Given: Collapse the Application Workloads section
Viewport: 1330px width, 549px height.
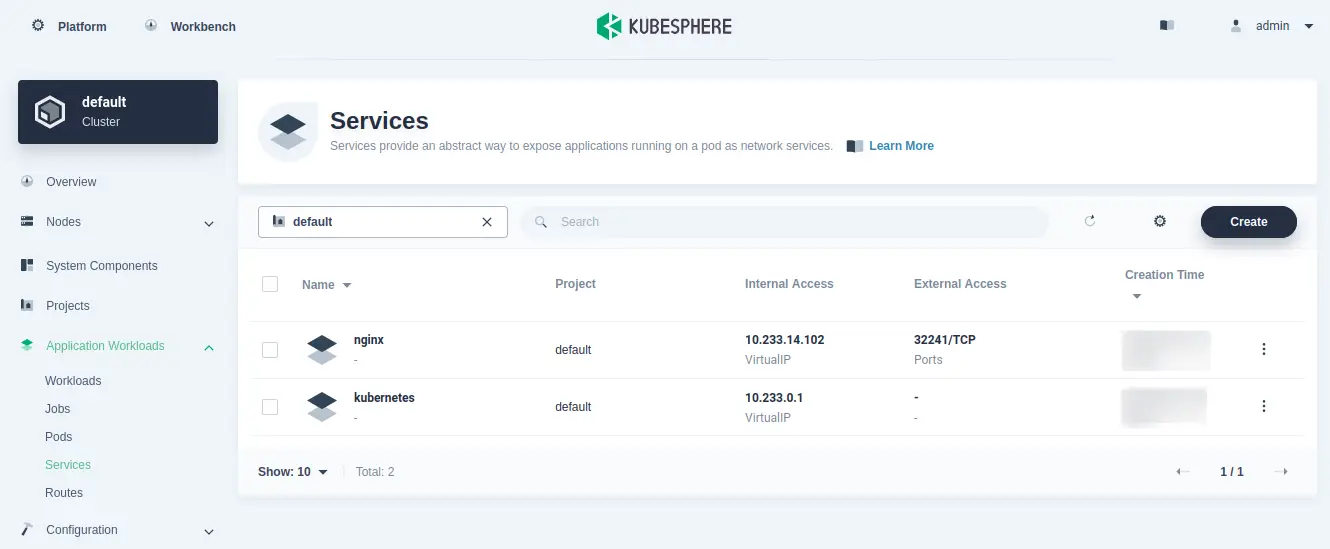Looking at the screenshot, I should pos(209,348).
